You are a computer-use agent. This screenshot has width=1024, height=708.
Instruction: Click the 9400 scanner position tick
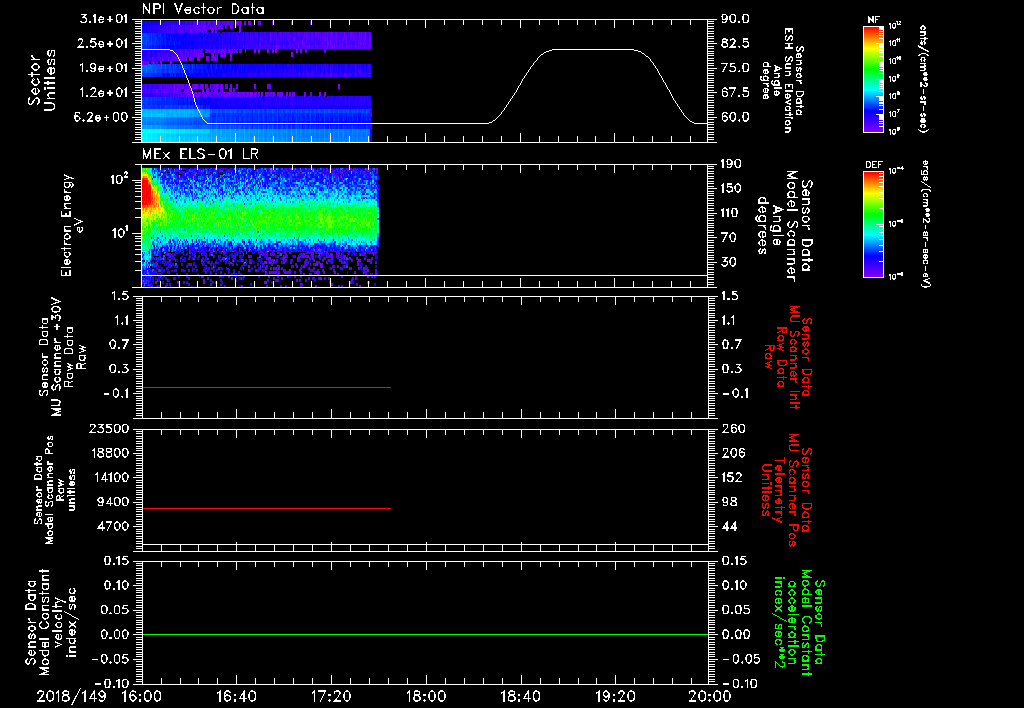click(112, 502)
